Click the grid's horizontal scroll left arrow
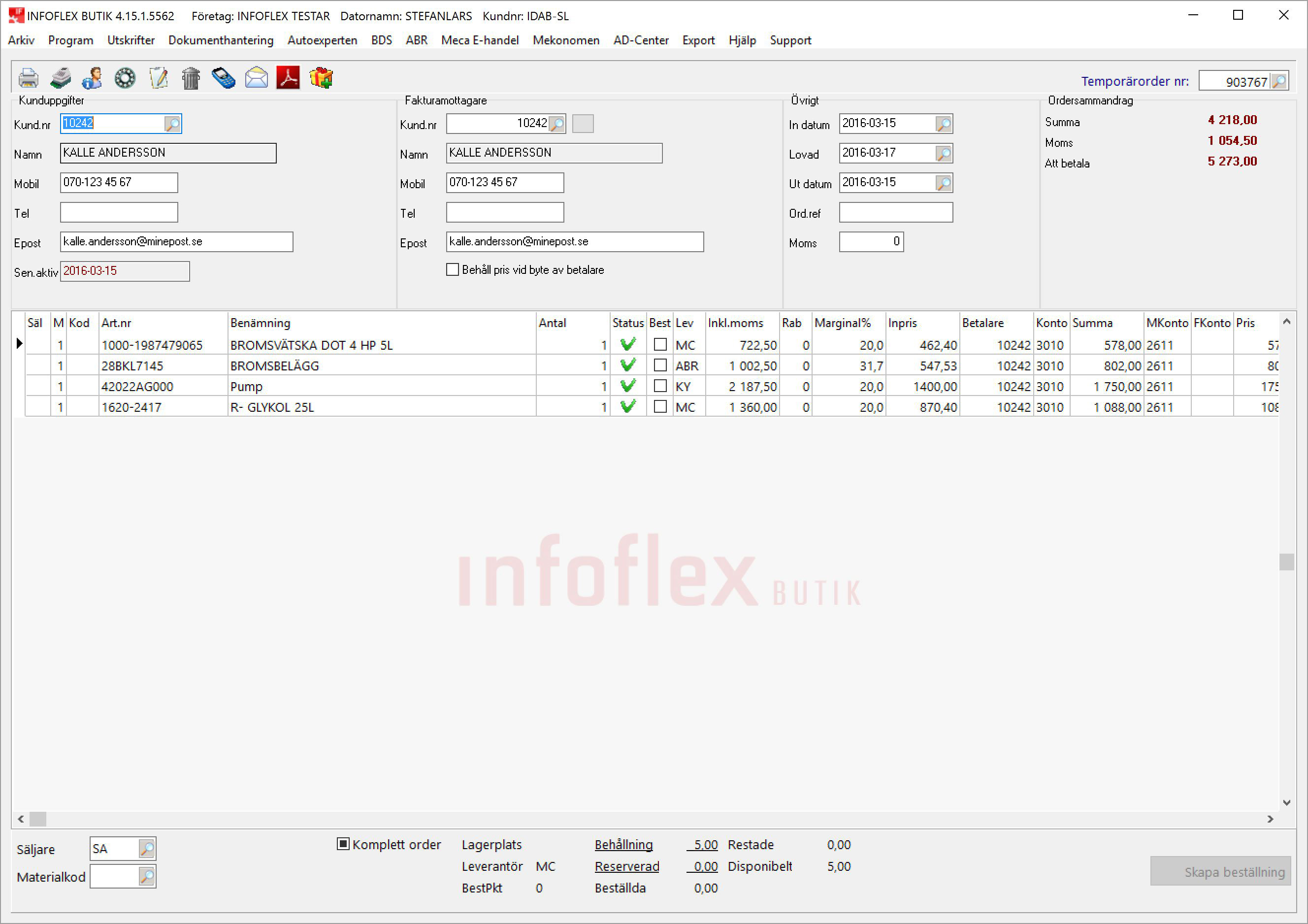The width and height of the screenshot is (1308, 924). [21, 819]
